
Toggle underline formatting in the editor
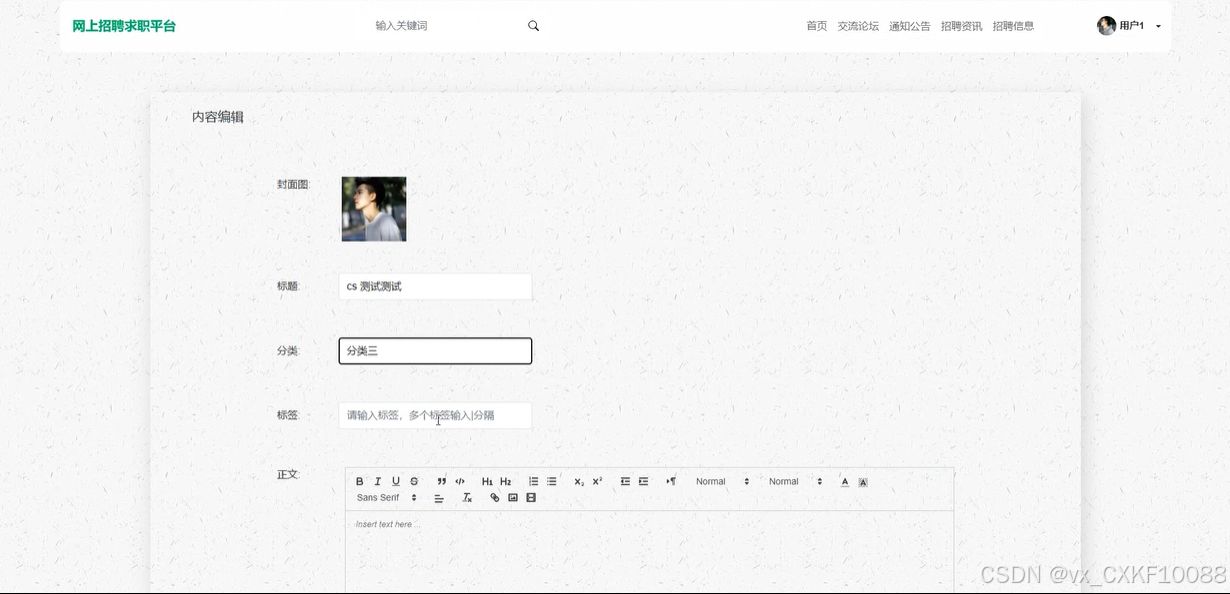396,482
